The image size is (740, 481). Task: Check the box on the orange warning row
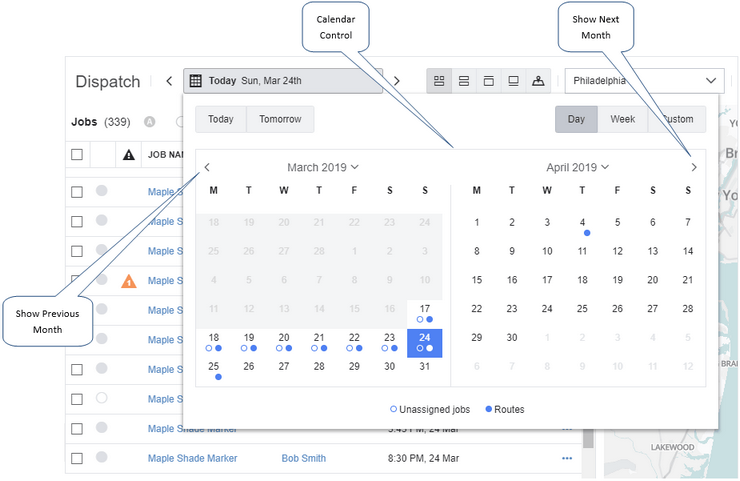(77, 281)
